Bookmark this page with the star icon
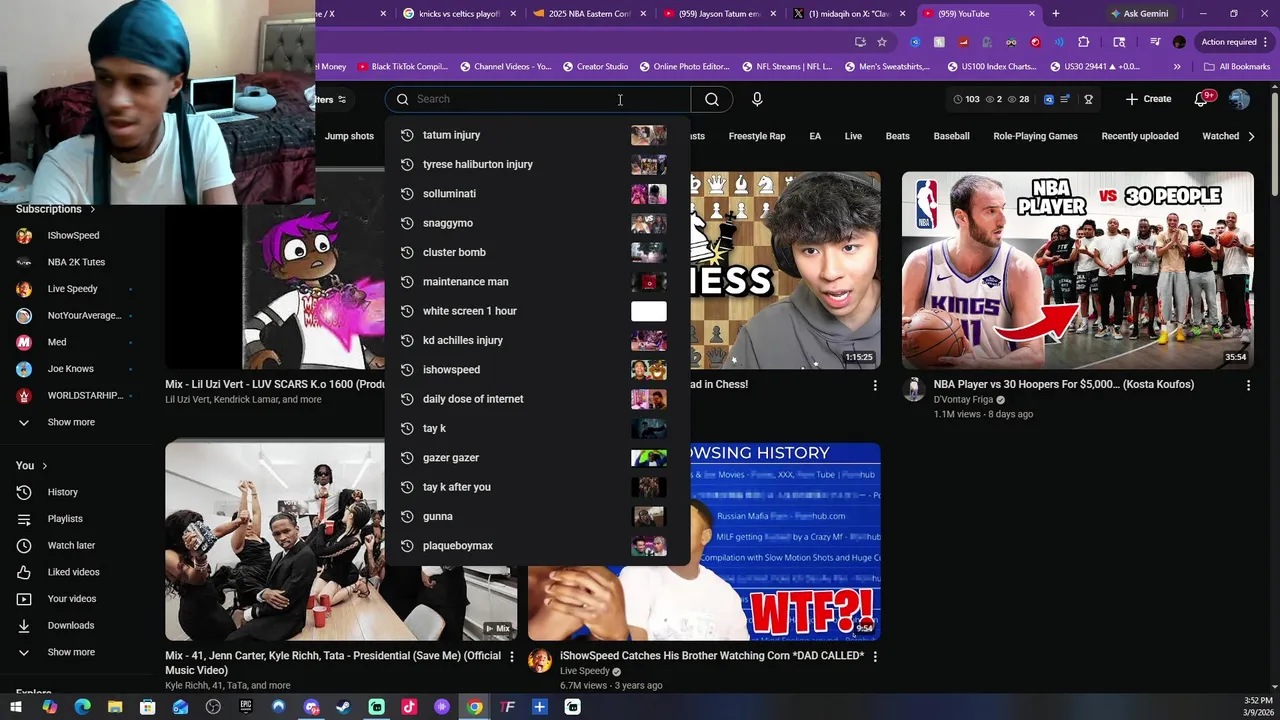This screenshot has width=1280, height=720. (x=882, y=42)
